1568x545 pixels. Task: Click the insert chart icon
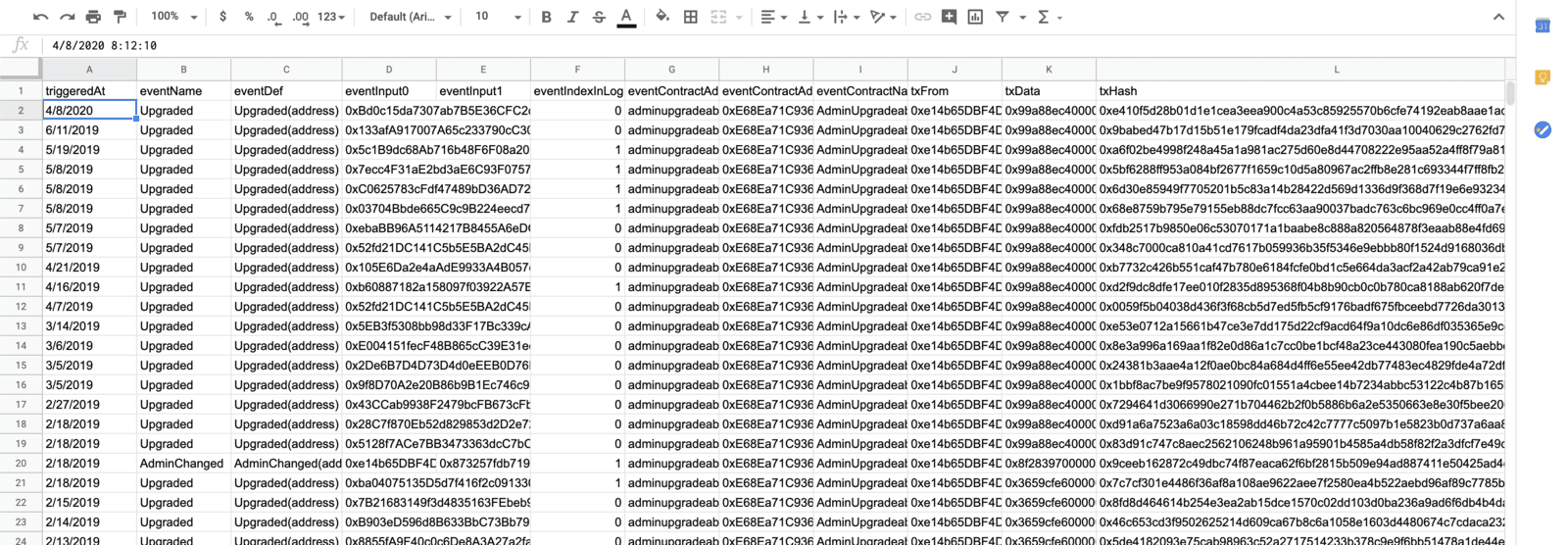(975, 17)
